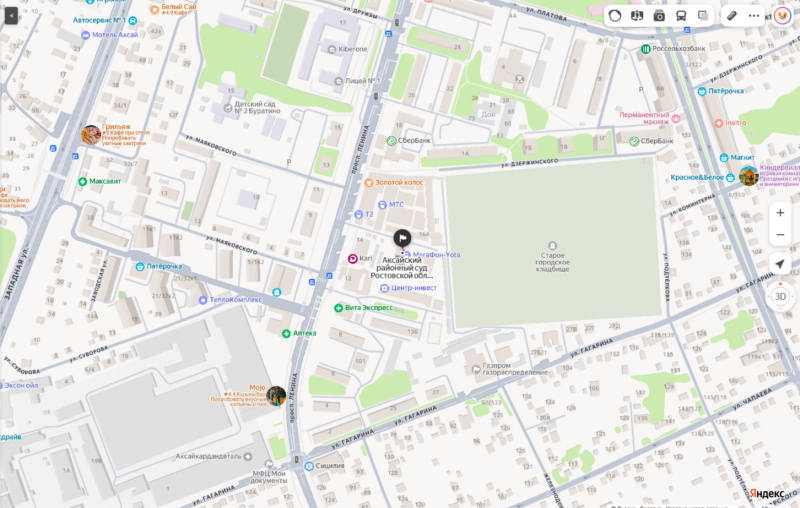Open Грильяж cafe photo marker
The image size is (800, 508).
91,135
